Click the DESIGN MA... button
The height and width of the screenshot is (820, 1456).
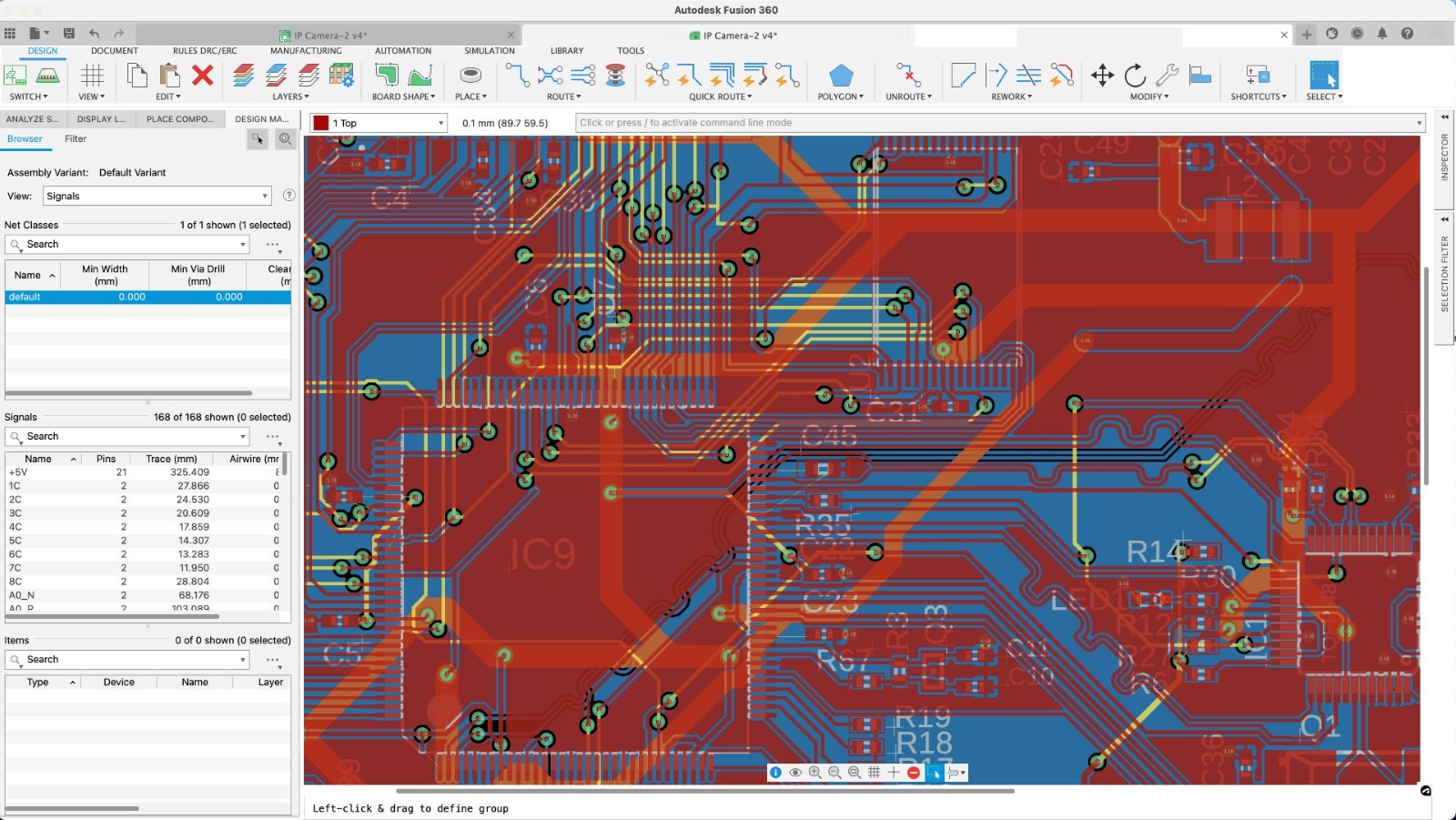(x=260, y=118)
